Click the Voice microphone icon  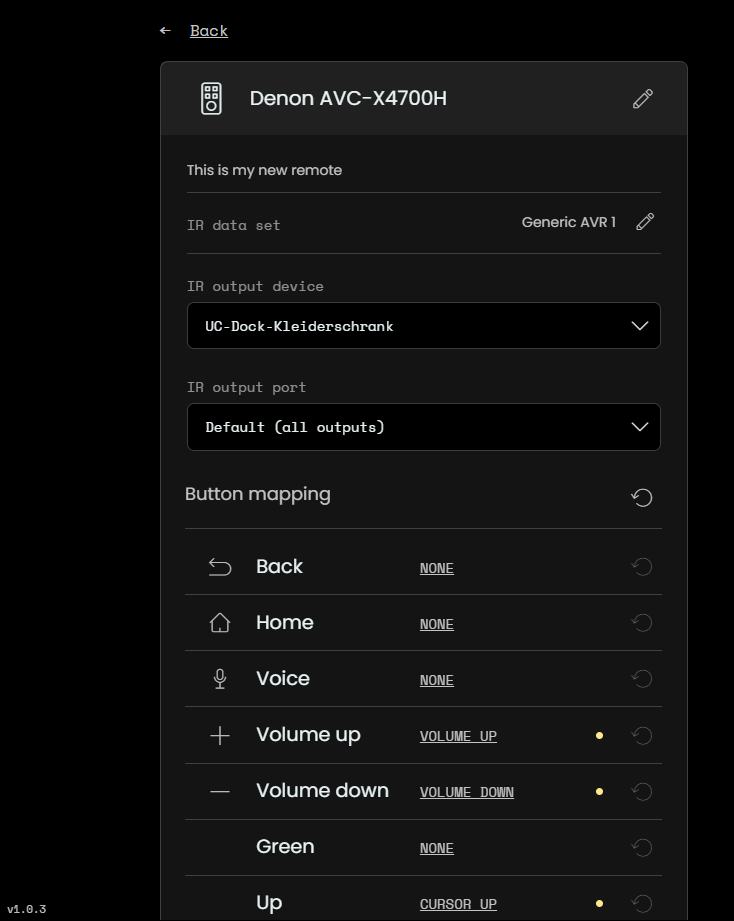tap(220, 679)
